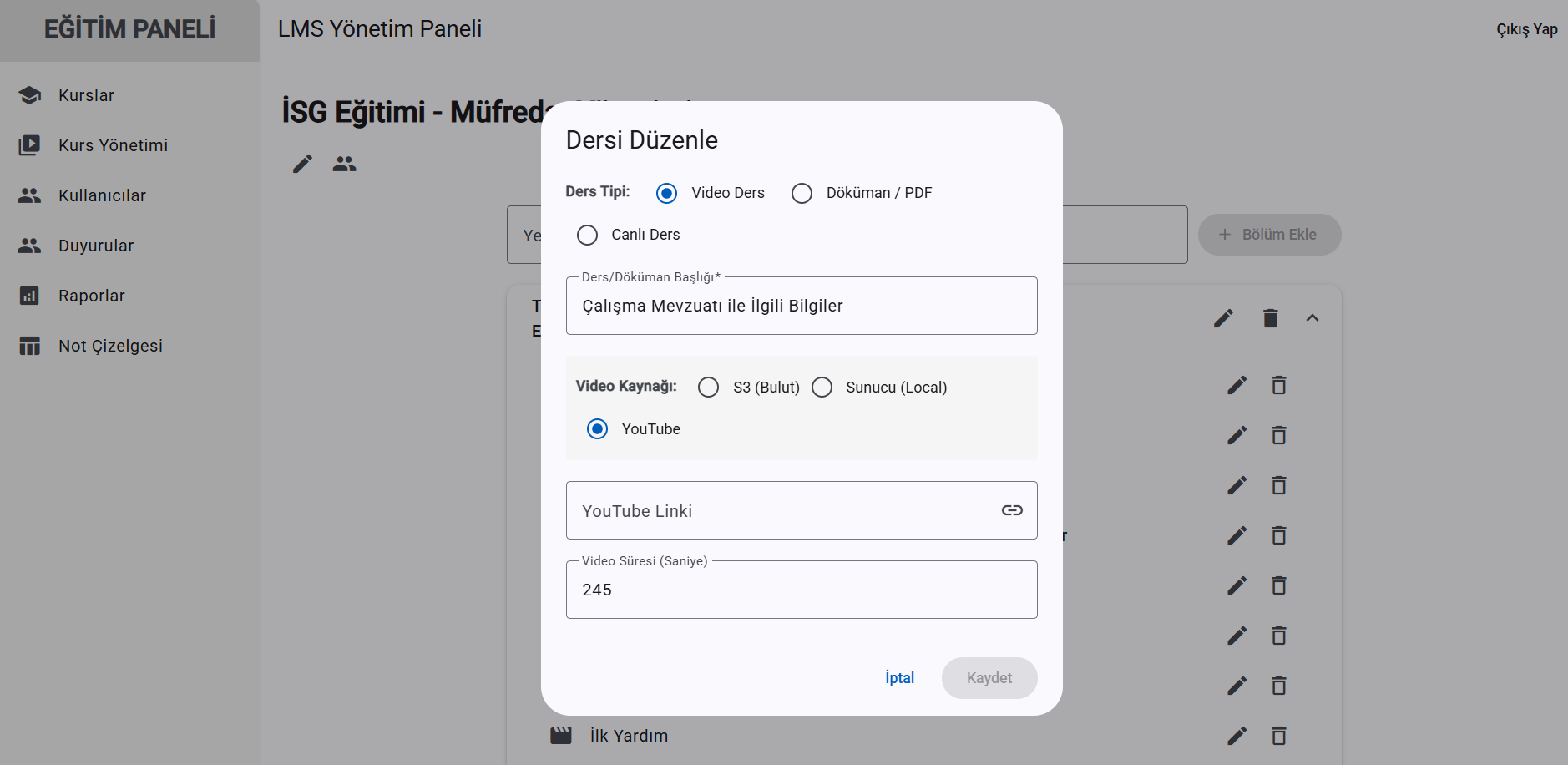Select the Döküman / PDF lesson type
The height and width of the screenshot is (765, 1568).
coord(802,193)
